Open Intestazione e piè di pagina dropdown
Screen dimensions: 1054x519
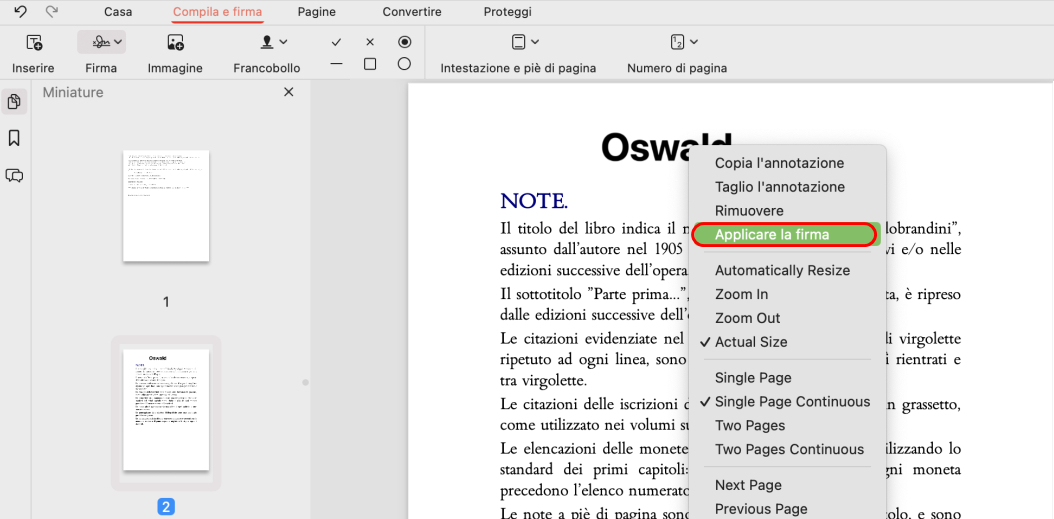(525, 42)
